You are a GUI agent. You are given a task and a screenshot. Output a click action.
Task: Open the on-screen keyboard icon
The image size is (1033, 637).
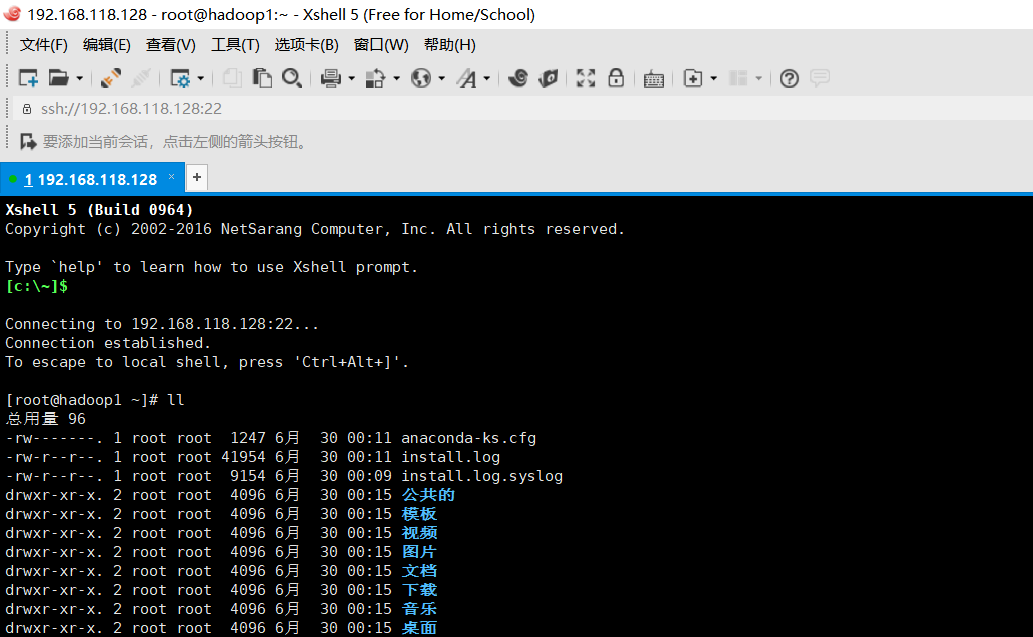[654, 79]
